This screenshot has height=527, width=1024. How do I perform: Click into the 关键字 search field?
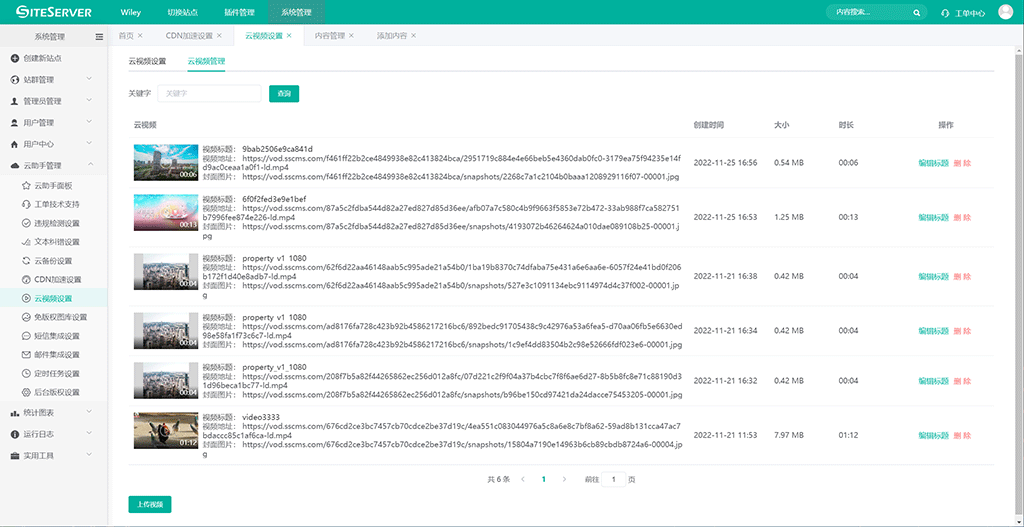coord(210,93)
